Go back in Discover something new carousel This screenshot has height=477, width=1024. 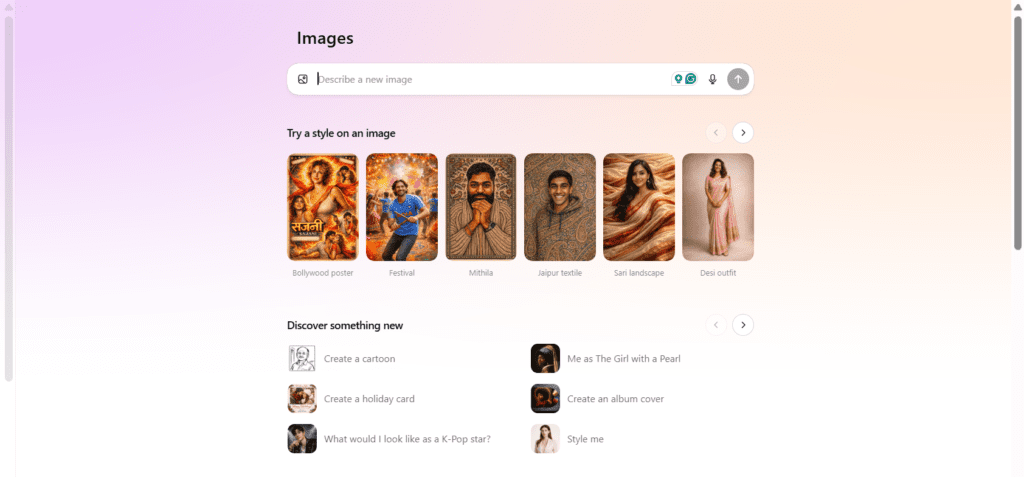coord(716,325)
